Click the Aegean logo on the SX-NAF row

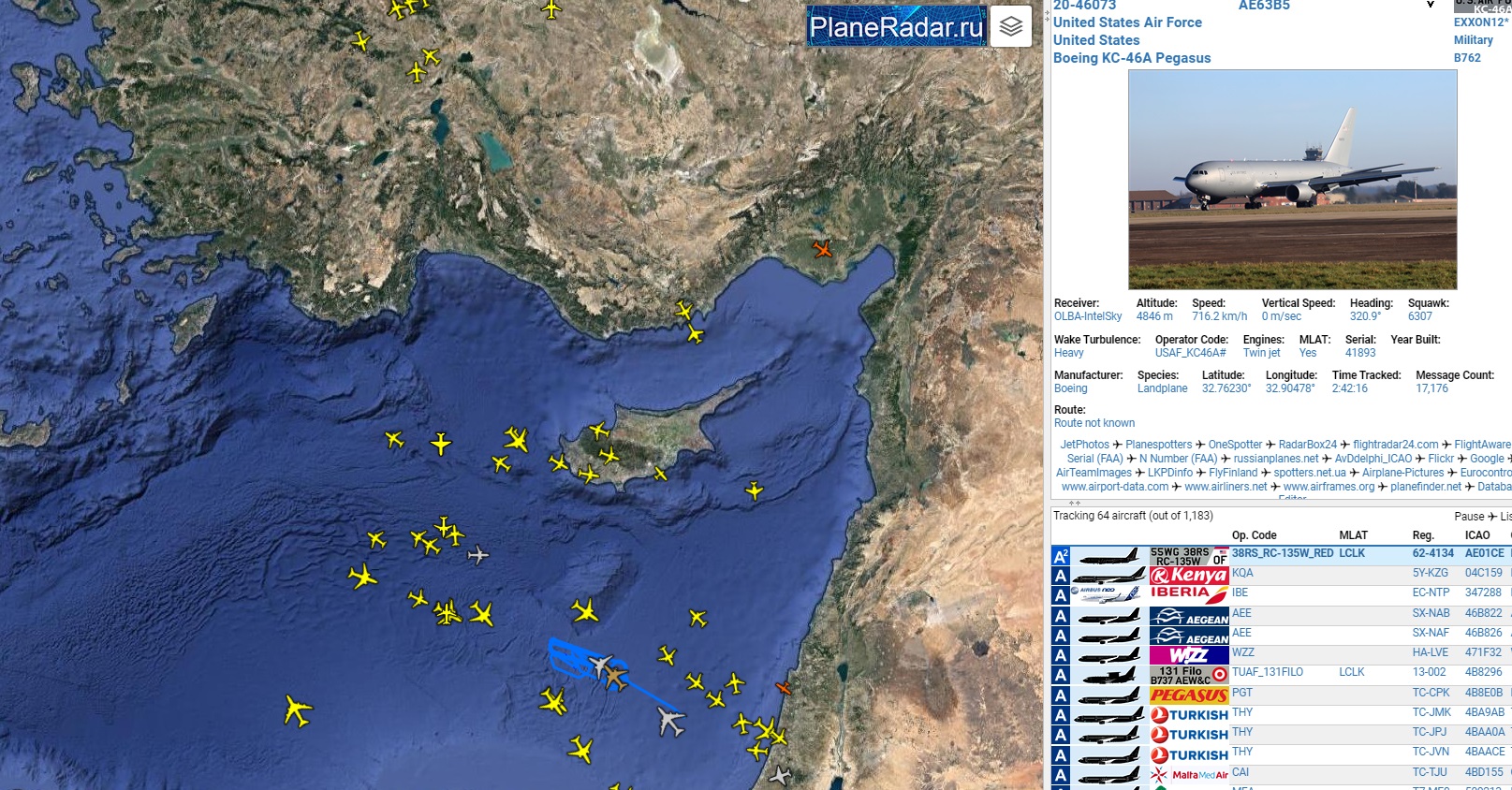[1188, 635]
